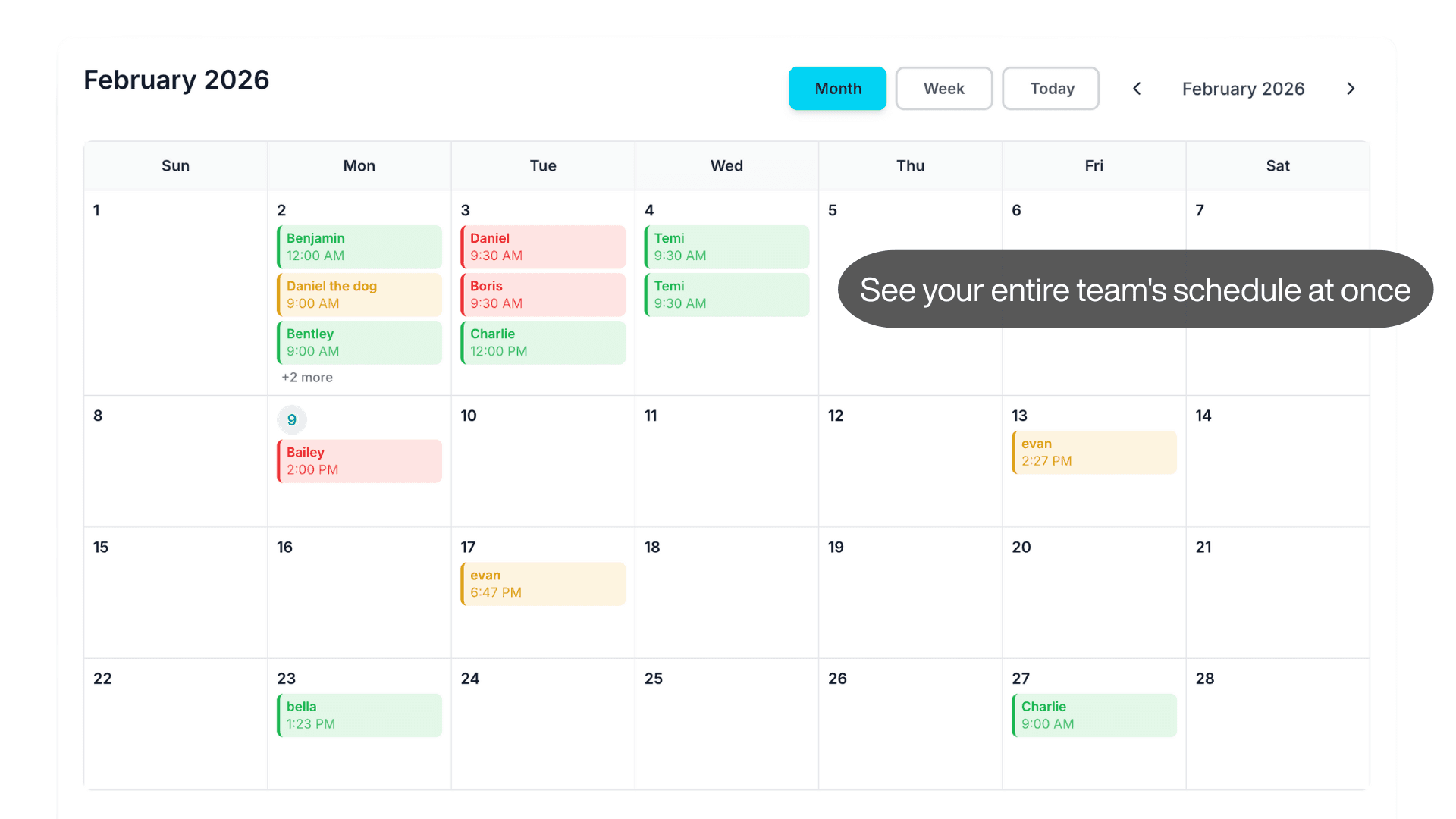Viewport: 1456px width, 819px height.
Task: Open bella 1:23 PM appointment
Action: (359, 715)
